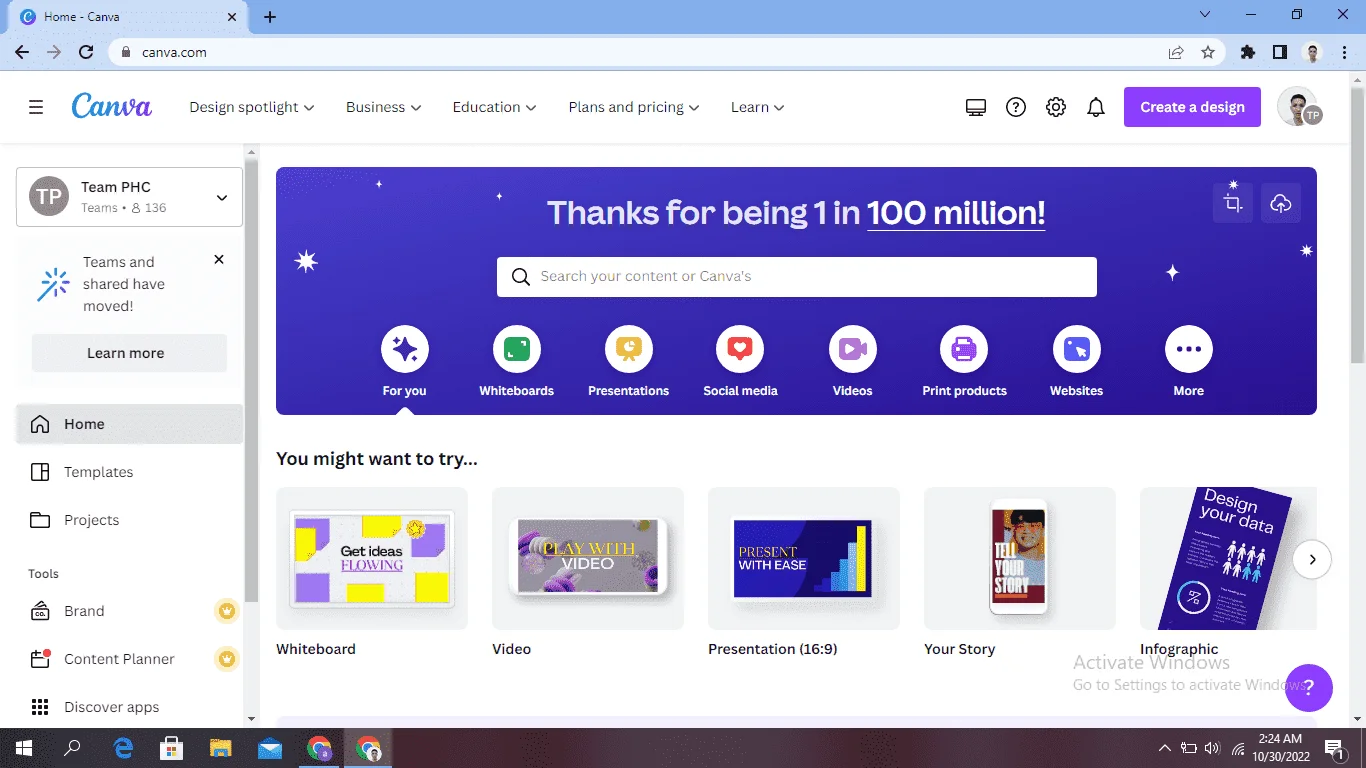
Task: Open the profile avatar menu
Action: (x=1299, y=107)
